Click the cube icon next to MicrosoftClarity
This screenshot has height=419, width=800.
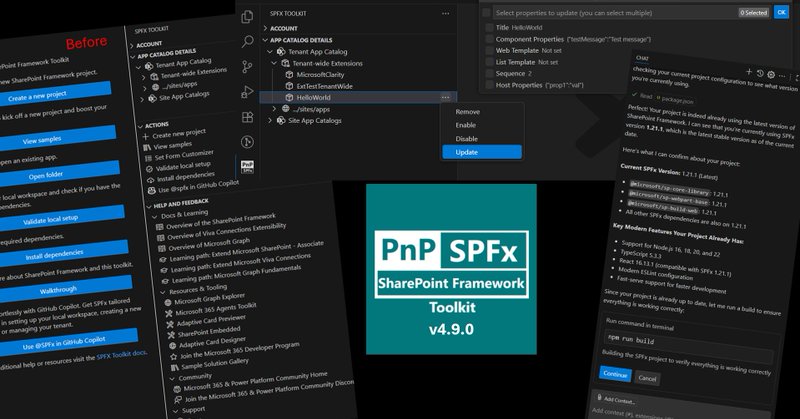[289, 75]
